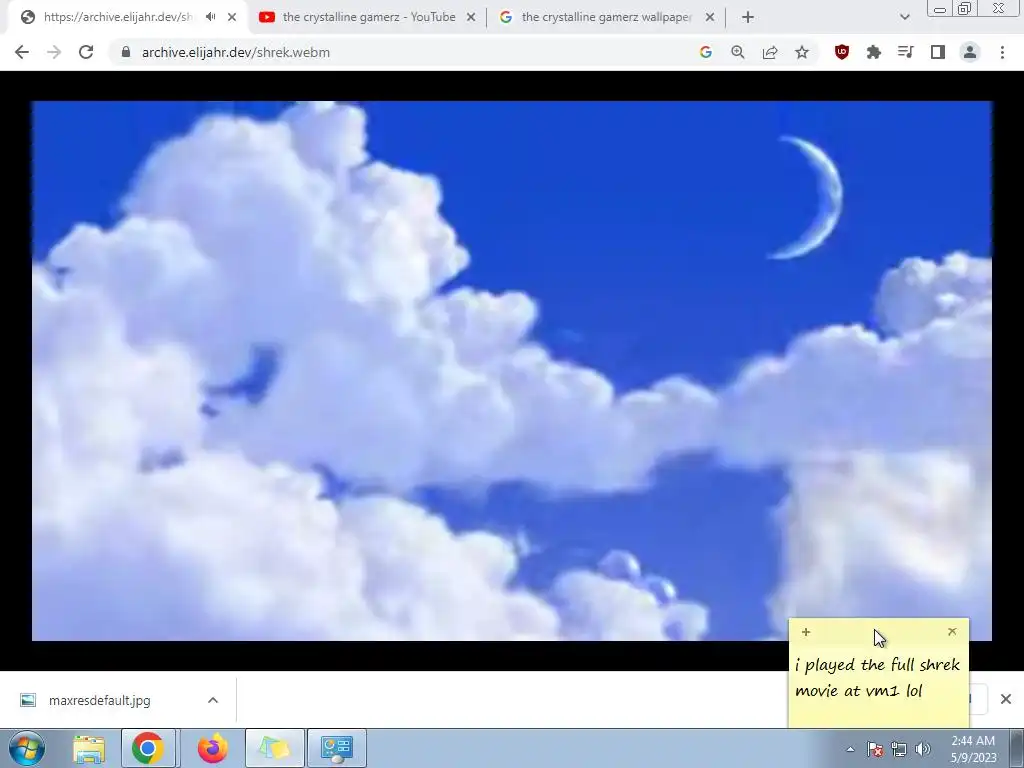Open the Chrome three-dot menu
Image resolution: width=1024 pixels, height=768 pixels.
pyautogui.click(x=1002, y=52)
